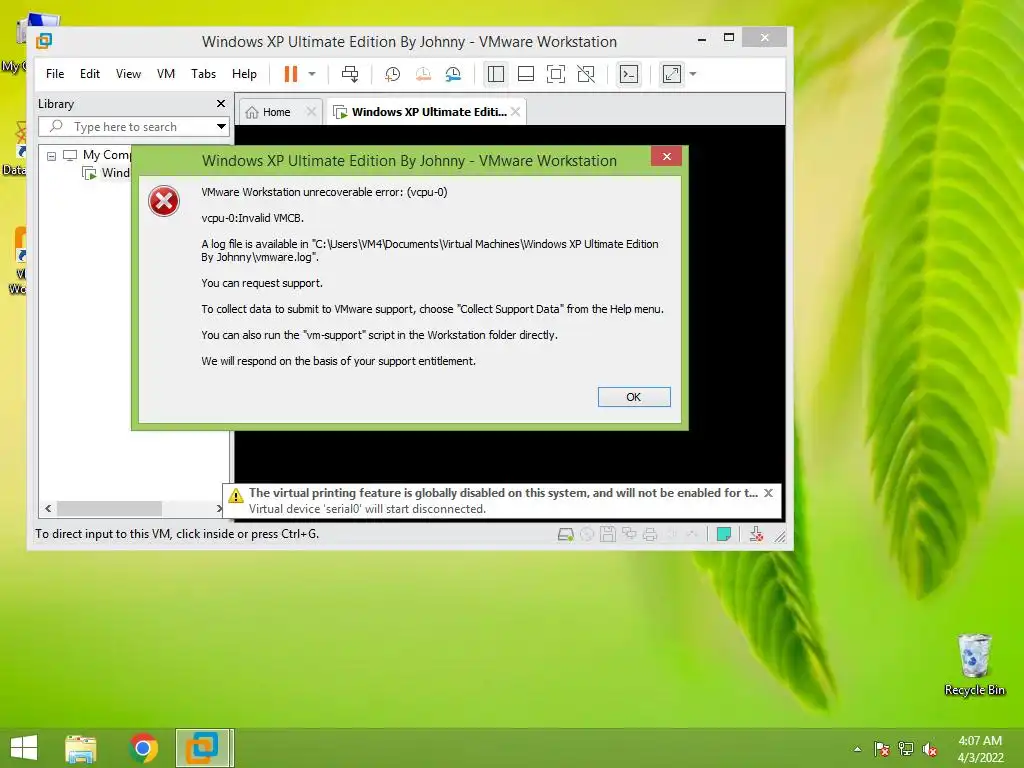The image size is (1024, 768).
Task: Click the red error icon in dialog
Action: 164,201
